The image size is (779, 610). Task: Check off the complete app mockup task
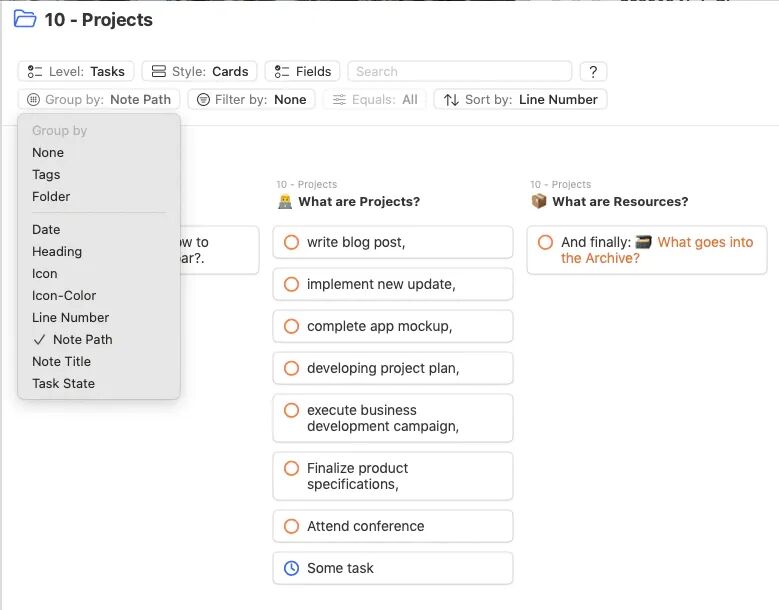[291, 326]
